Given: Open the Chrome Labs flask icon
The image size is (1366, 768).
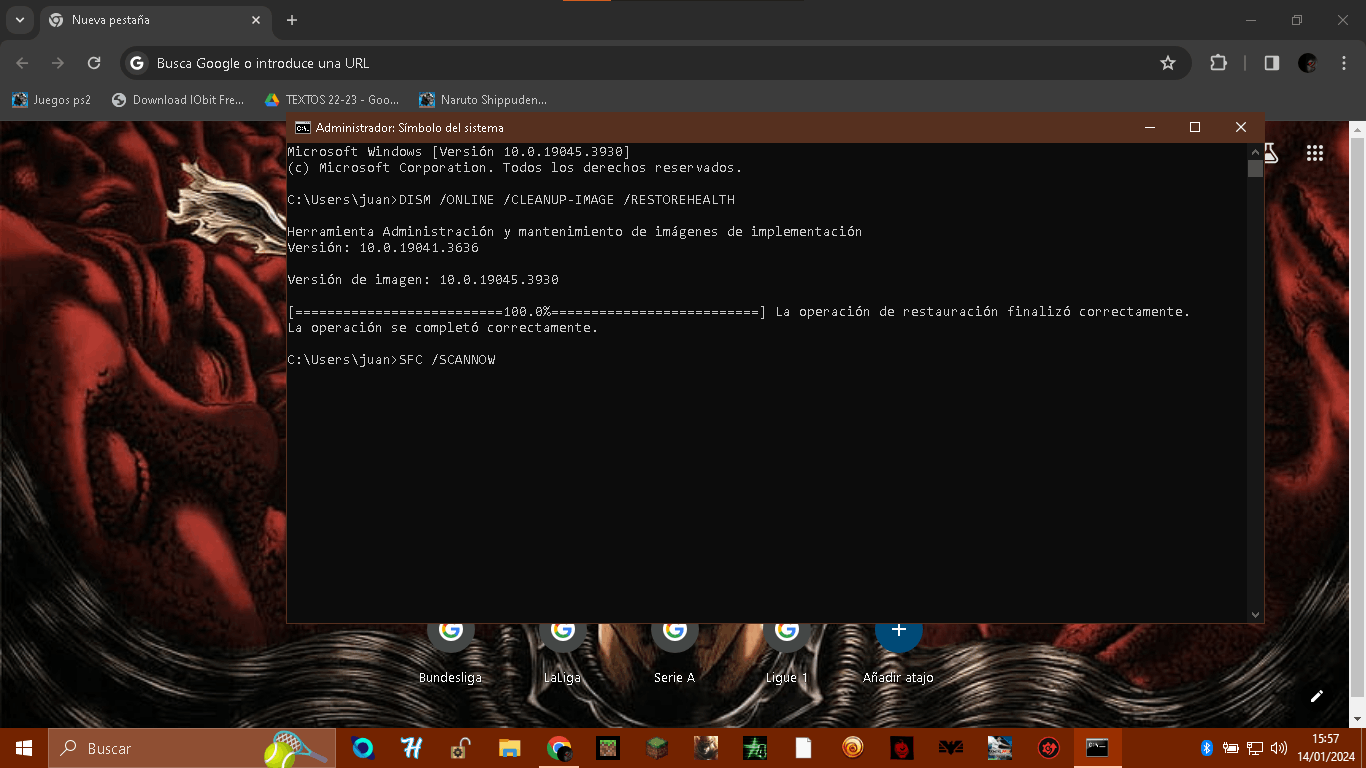Looking at the screenshot, I should 1271,153.
